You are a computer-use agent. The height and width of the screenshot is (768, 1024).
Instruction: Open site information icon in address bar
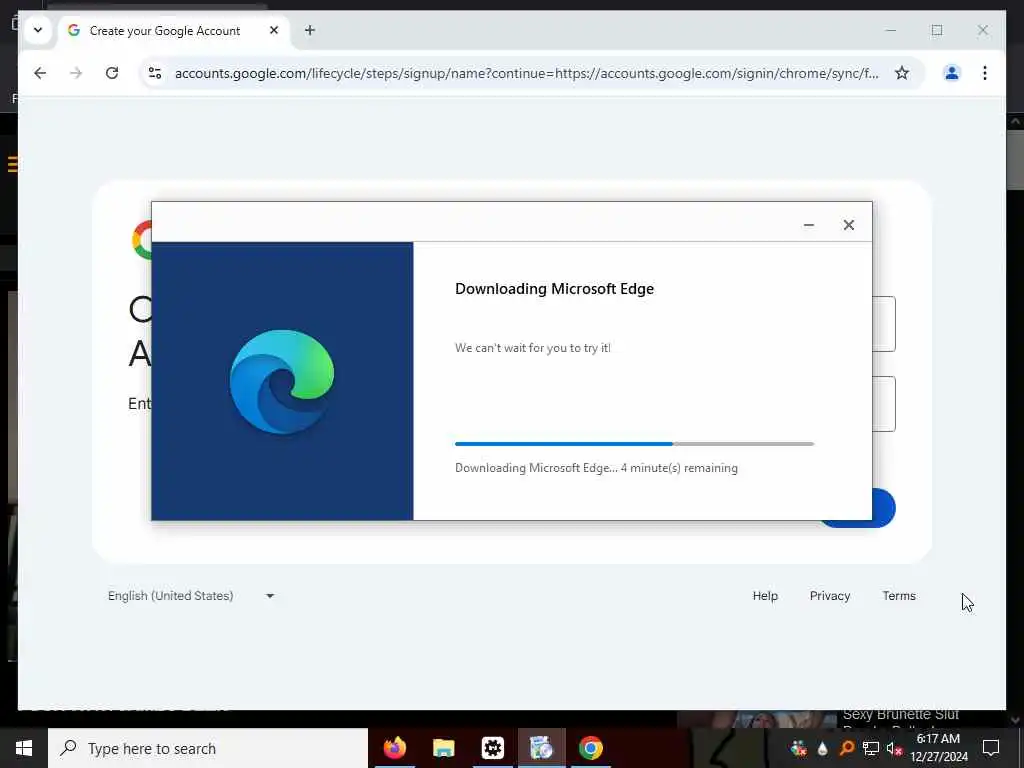pos(155,73)
